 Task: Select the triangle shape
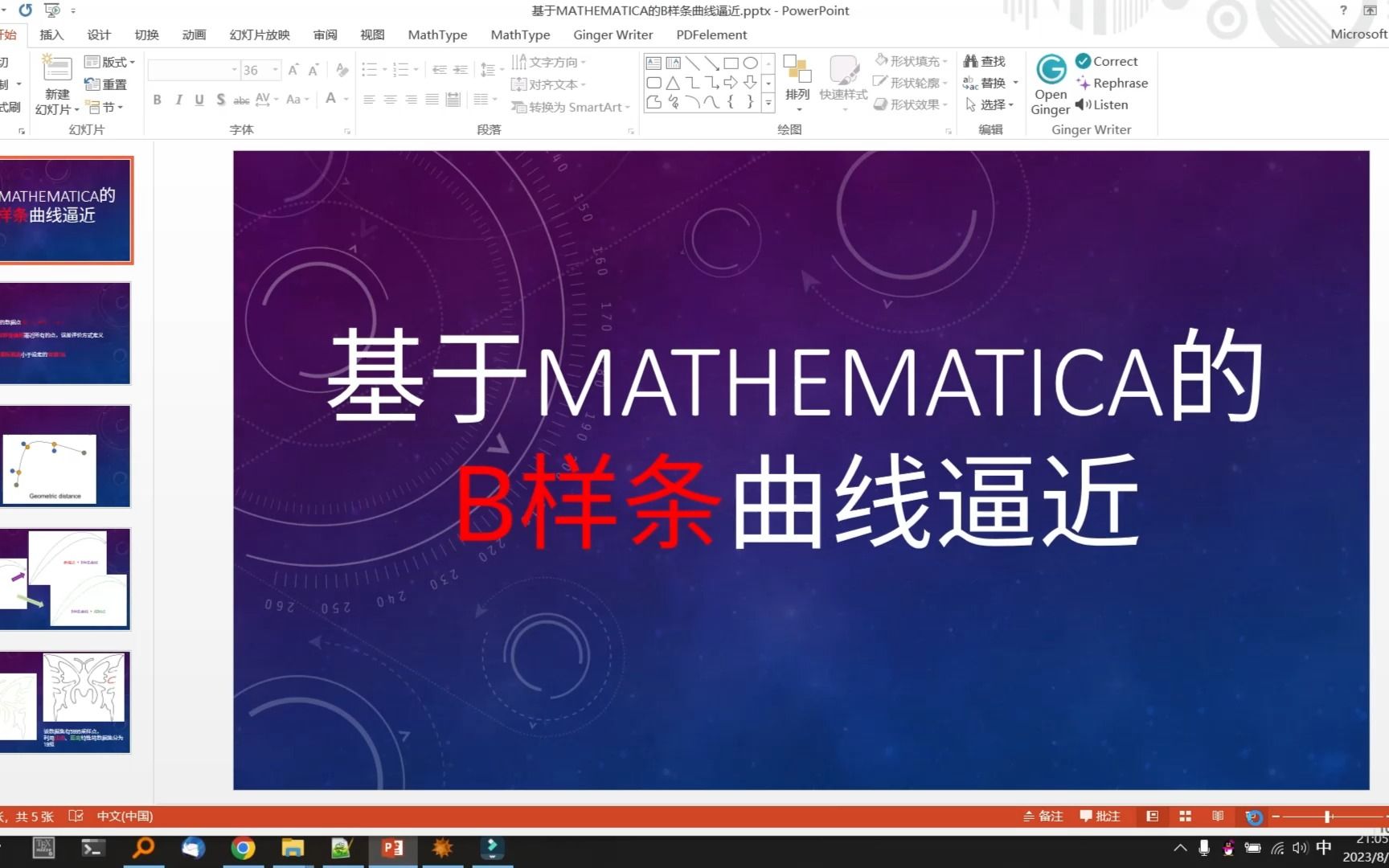point(673,82)
